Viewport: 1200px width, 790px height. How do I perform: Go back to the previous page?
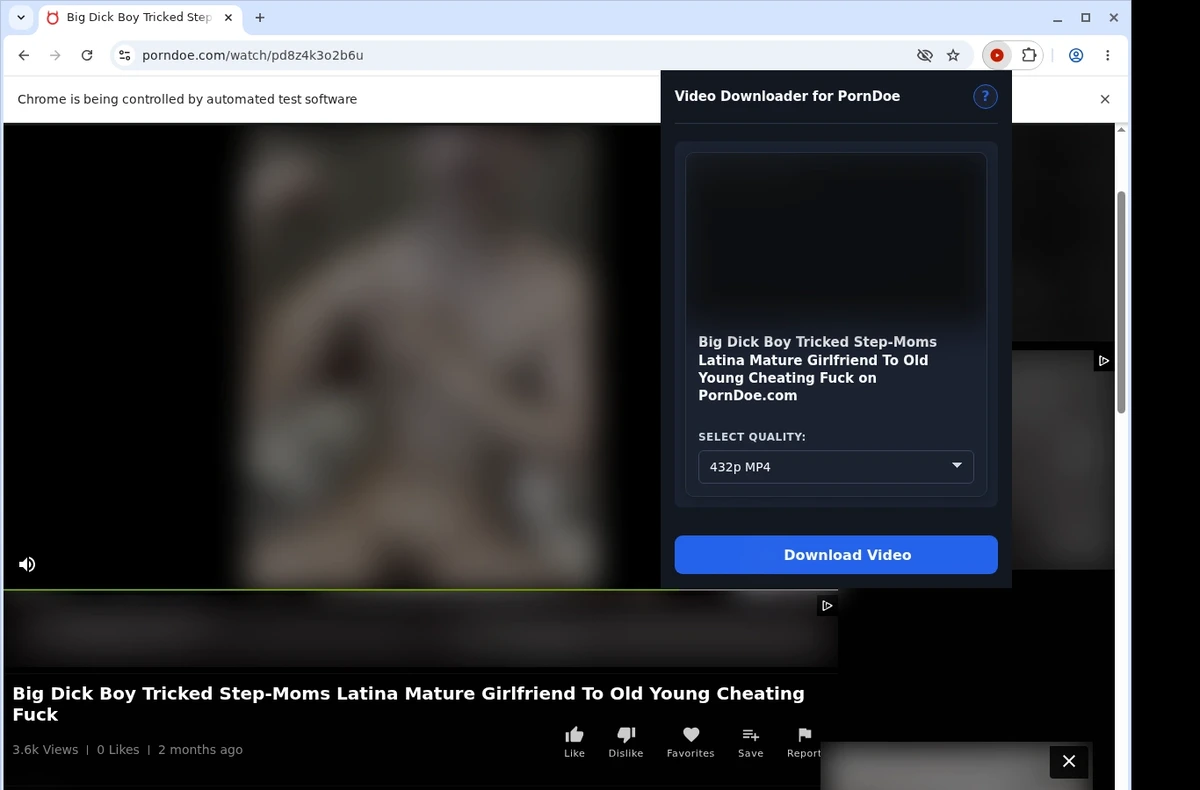(x=24, y=56)
